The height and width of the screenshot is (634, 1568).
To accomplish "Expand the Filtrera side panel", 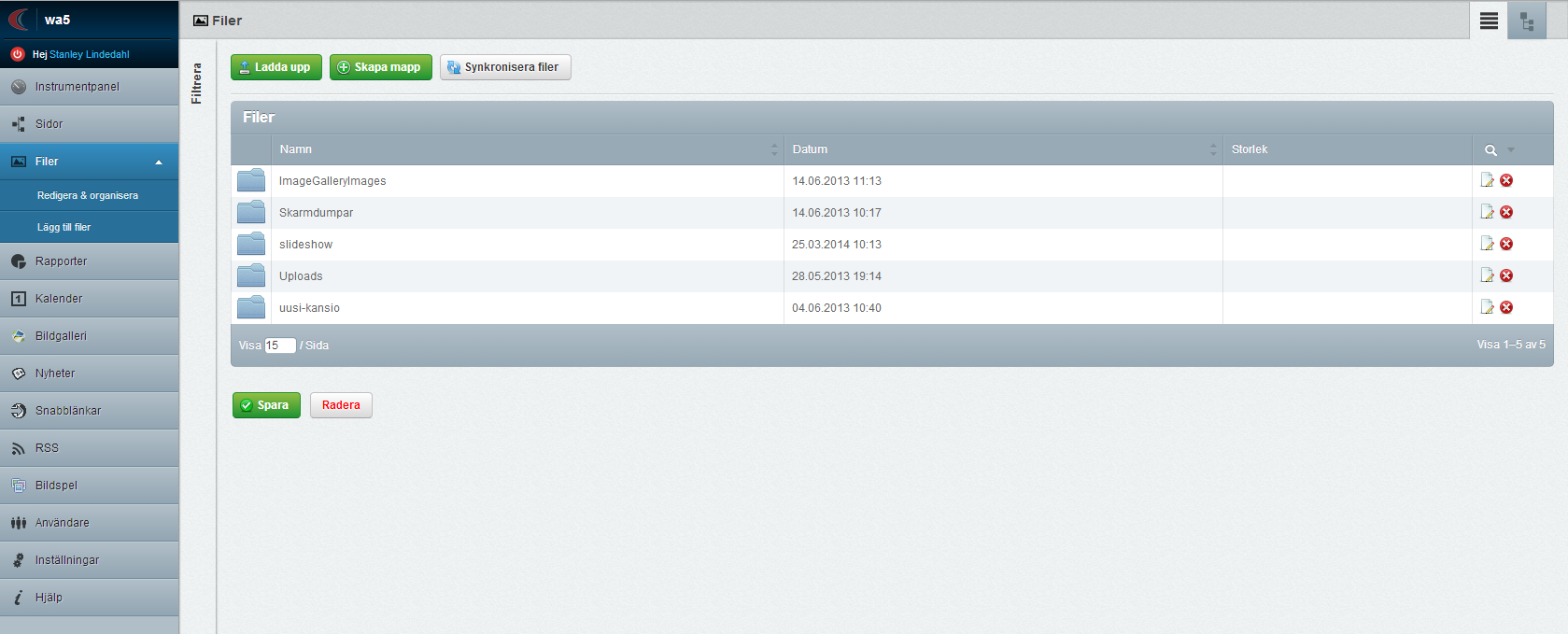I will (196, 83).
